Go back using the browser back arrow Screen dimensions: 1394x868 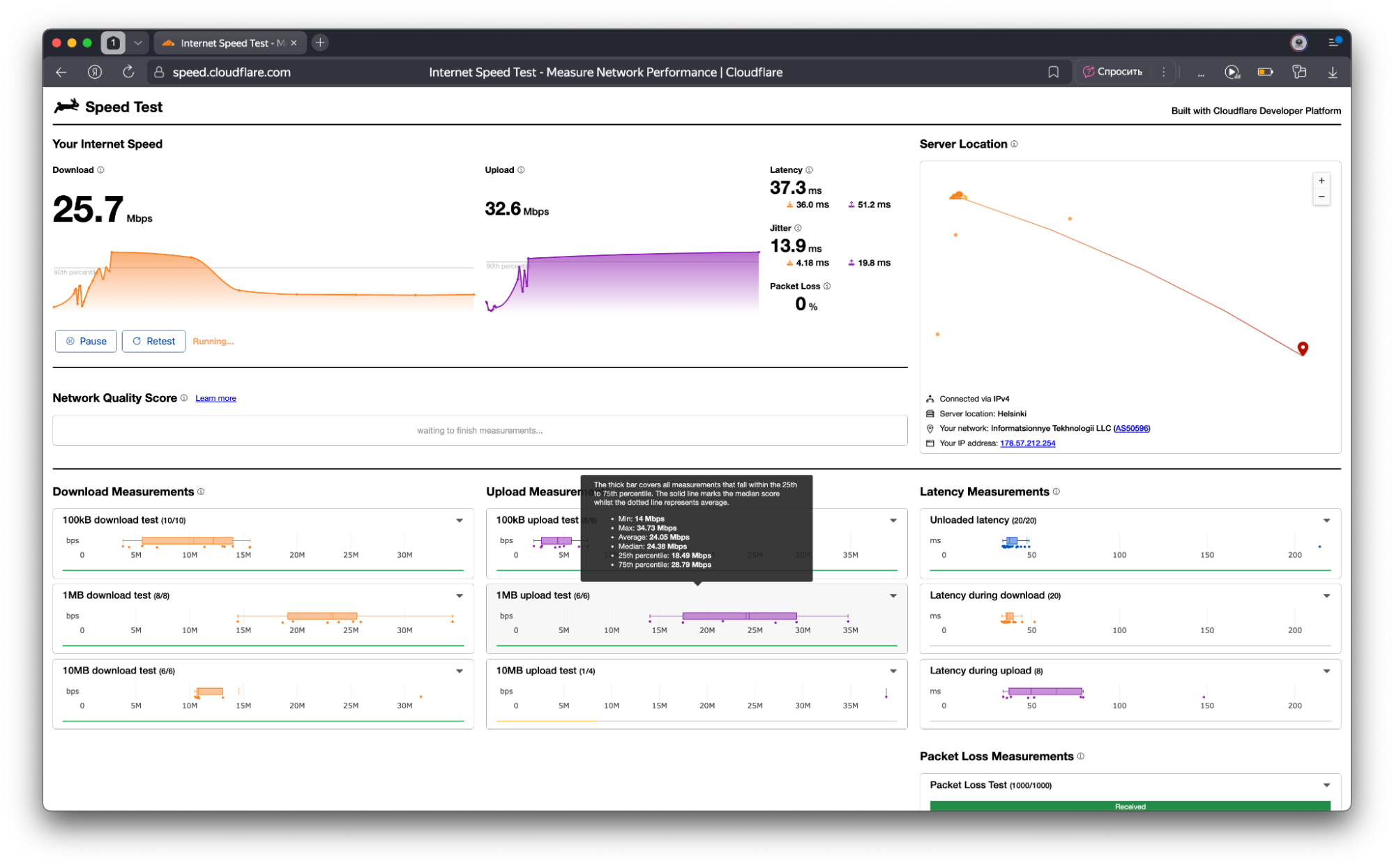tap(61, 72)
